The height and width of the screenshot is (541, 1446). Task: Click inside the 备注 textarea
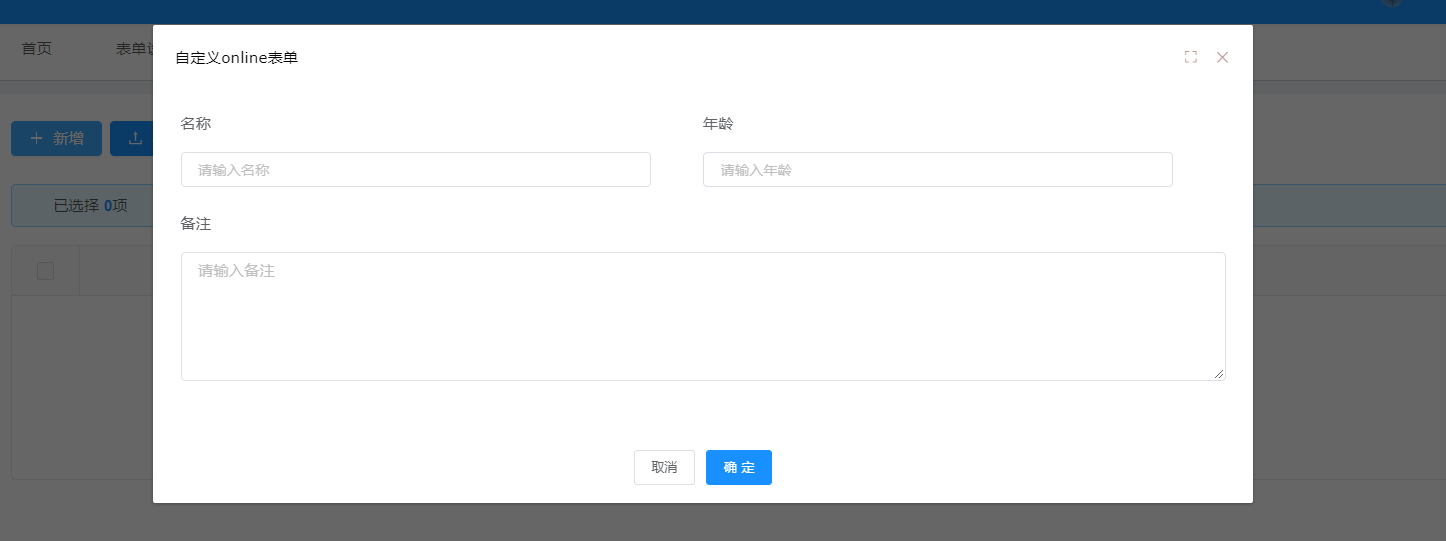(x=702, y=315)
